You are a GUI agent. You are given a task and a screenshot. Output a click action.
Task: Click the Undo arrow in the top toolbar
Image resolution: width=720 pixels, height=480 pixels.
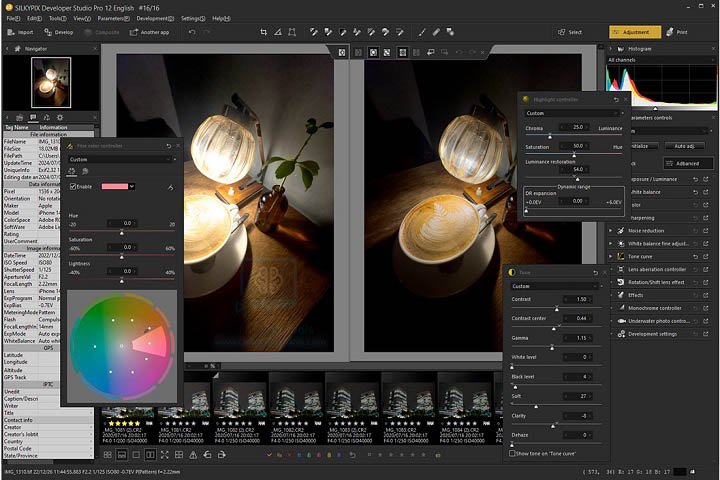pyautogui.click(x=192, y=32)
